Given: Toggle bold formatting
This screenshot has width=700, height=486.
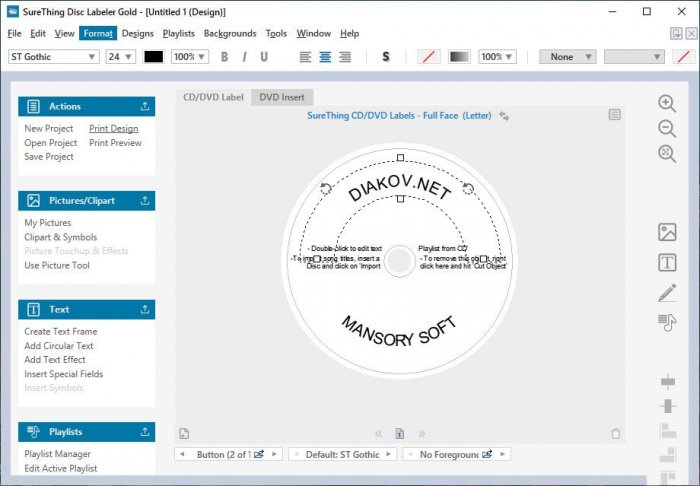Looking at the screenshot, I should [x=225, y=57].
